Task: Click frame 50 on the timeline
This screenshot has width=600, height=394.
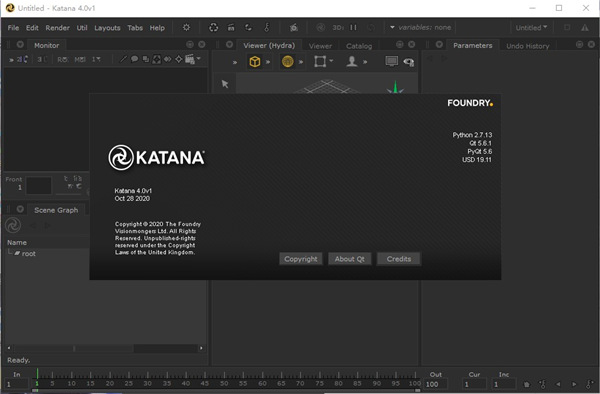Action: click(x=224, y=383)
